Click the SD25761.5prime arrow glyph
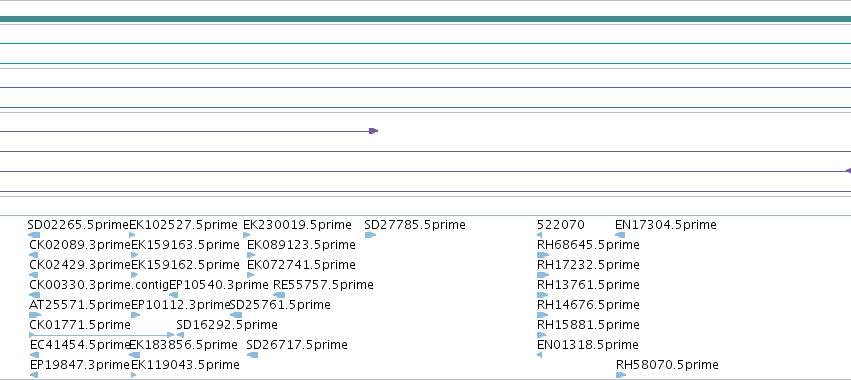The height and width of the screenshot is (380, 851). pyautogui.click(x=236, y=315)
